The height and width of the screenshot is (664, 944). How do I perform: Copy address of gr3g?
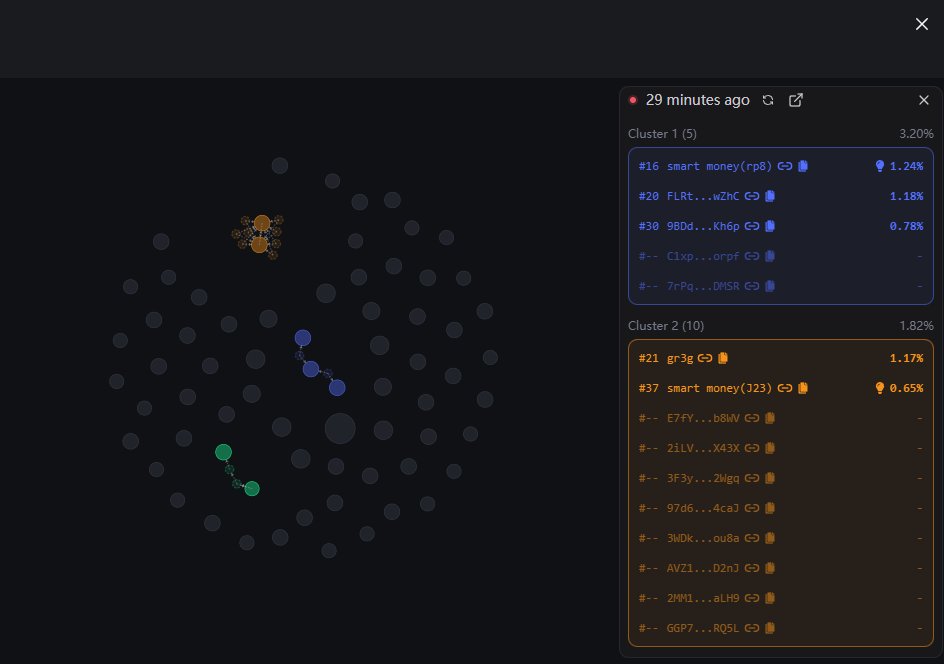coord(723,358)
